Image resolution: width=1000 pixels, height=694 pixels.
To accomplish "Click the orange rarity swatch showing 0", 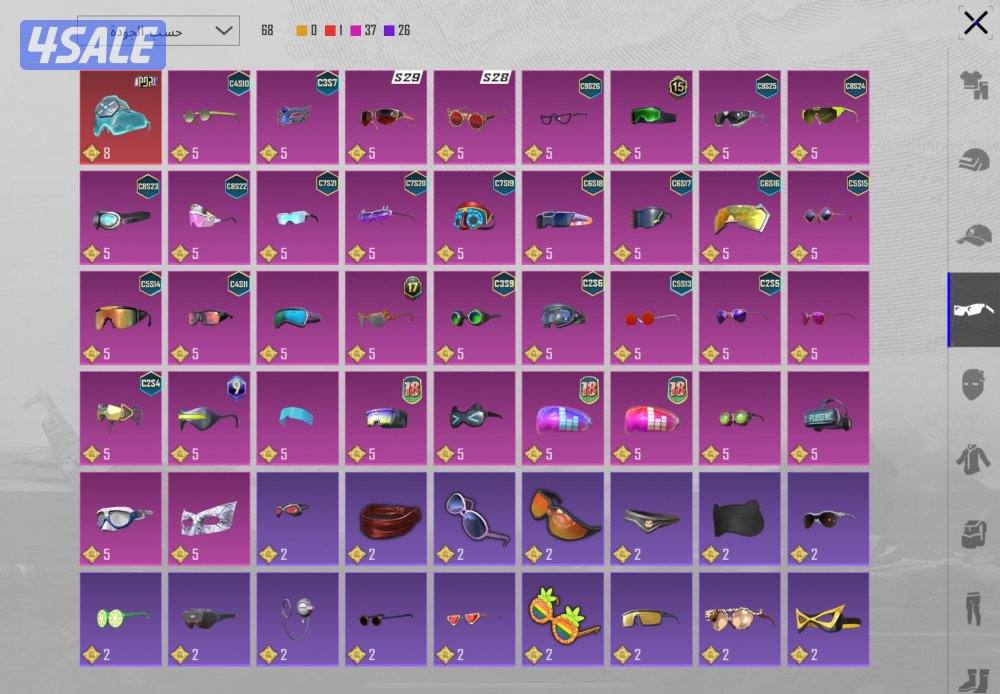I will [302, 31].
